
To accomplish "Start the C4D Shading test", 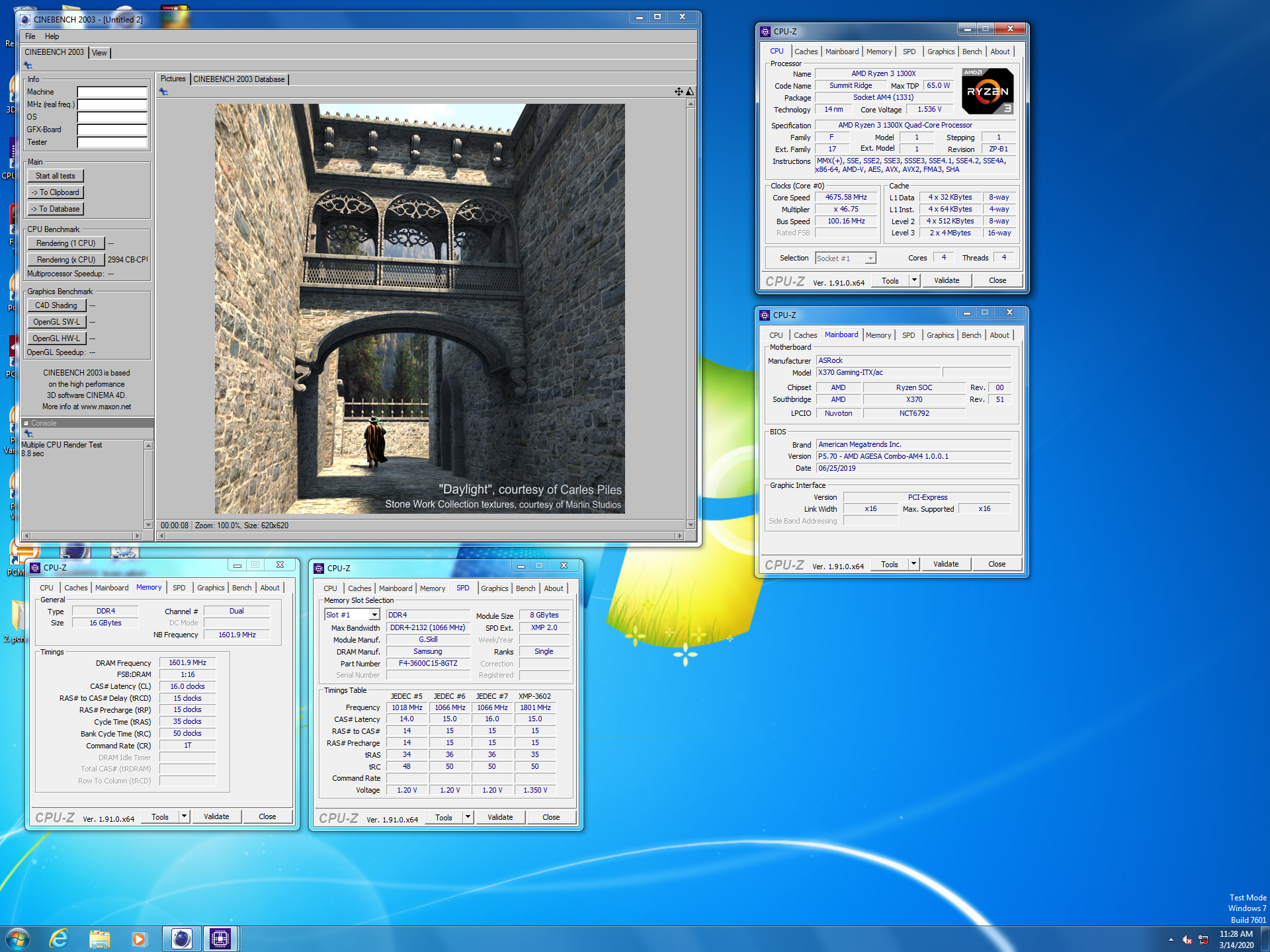I will (x=56, y=305).
